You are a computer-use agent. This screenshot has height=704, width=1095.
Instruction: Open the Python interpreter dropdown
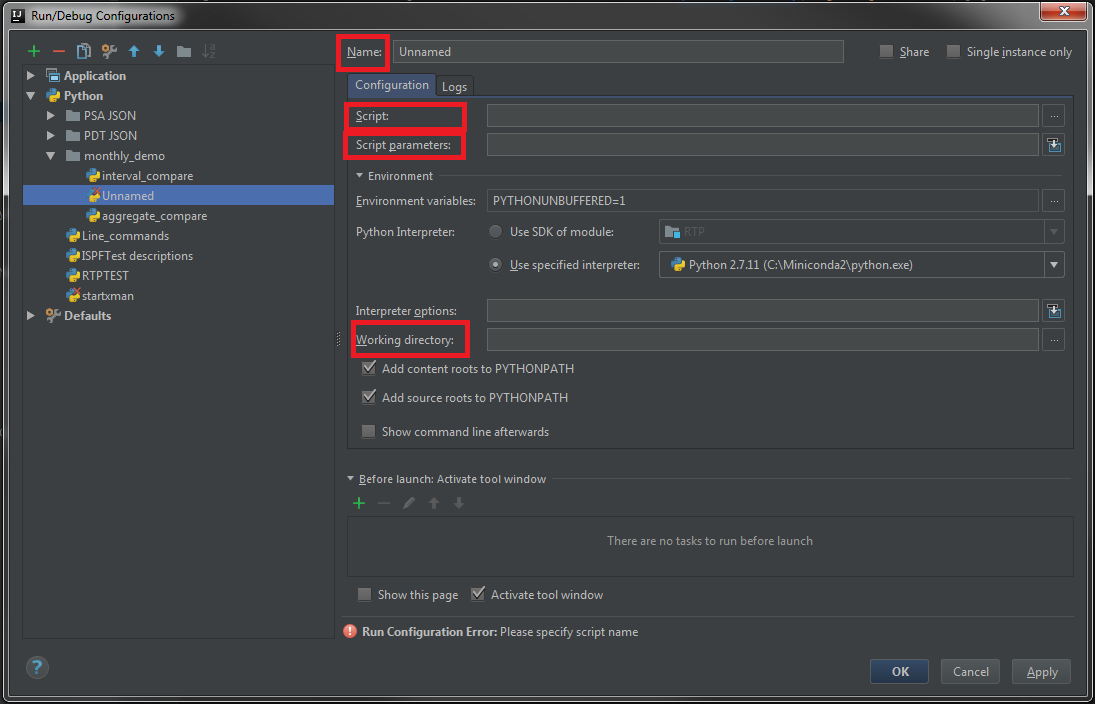[x=1053, y=265]
